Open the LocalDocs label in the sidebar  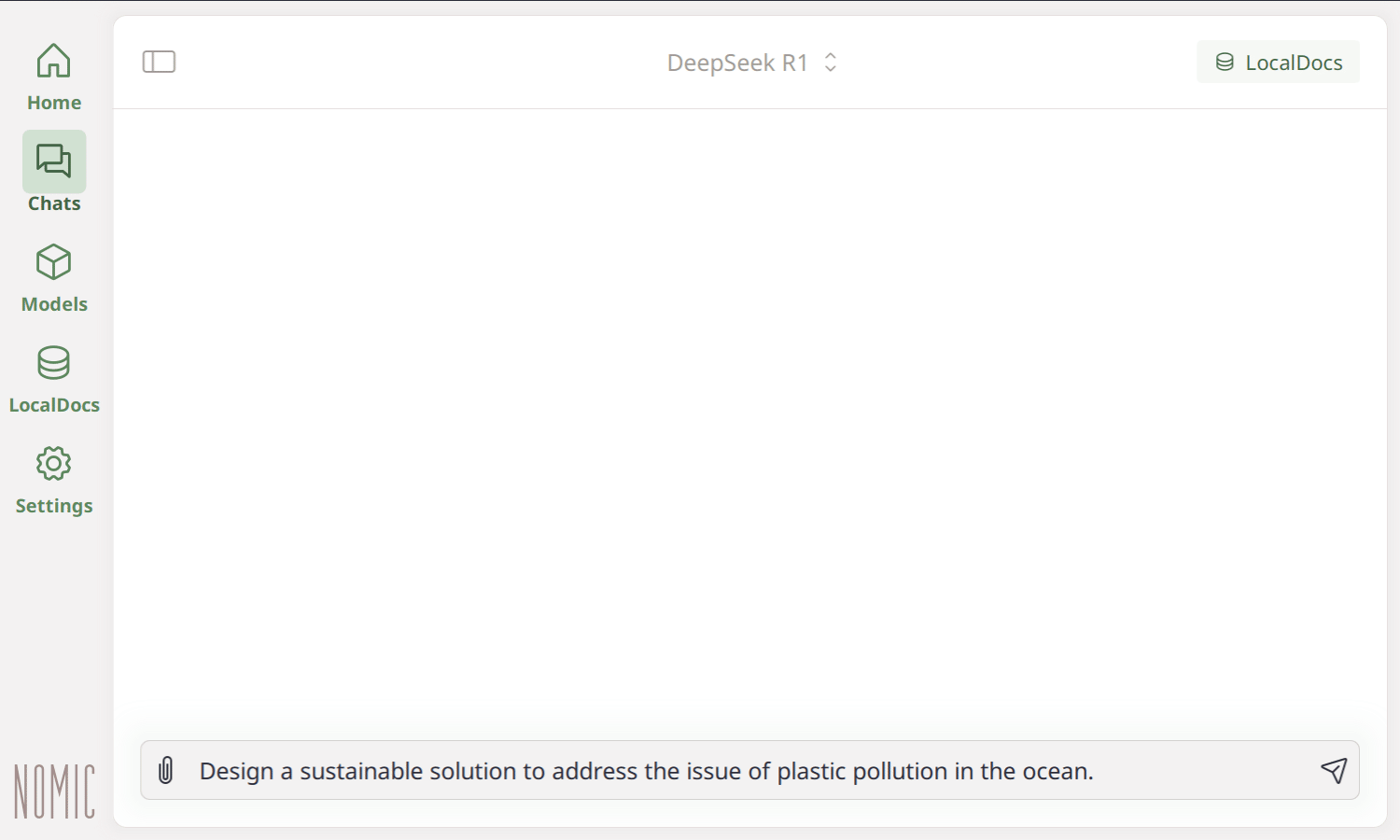(x=54, y=405)
